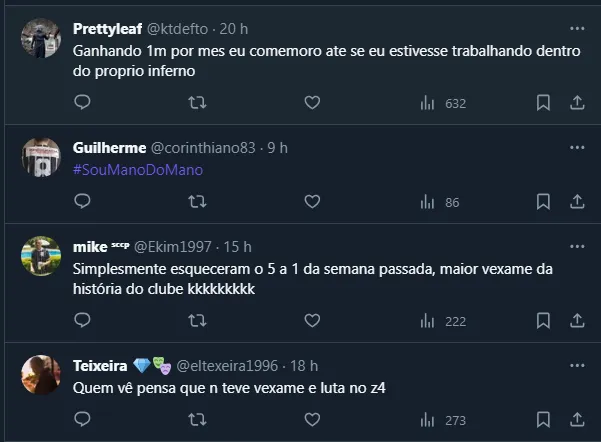The height and width of the screenshot is (442, 601).
Task: Reply to Teixeira's tweet
Action: 83,420
